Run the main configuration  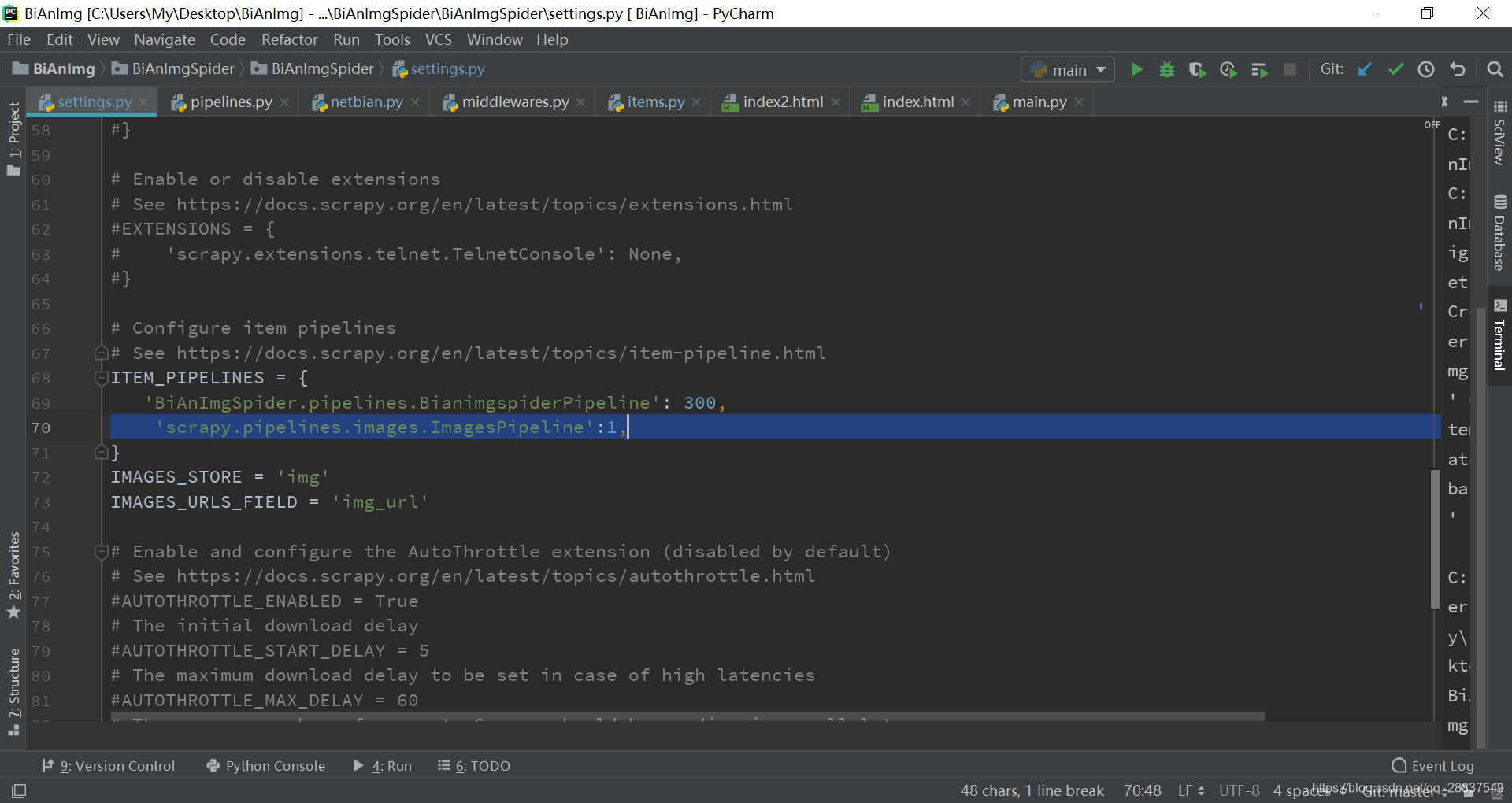(x=1136, y=69)
